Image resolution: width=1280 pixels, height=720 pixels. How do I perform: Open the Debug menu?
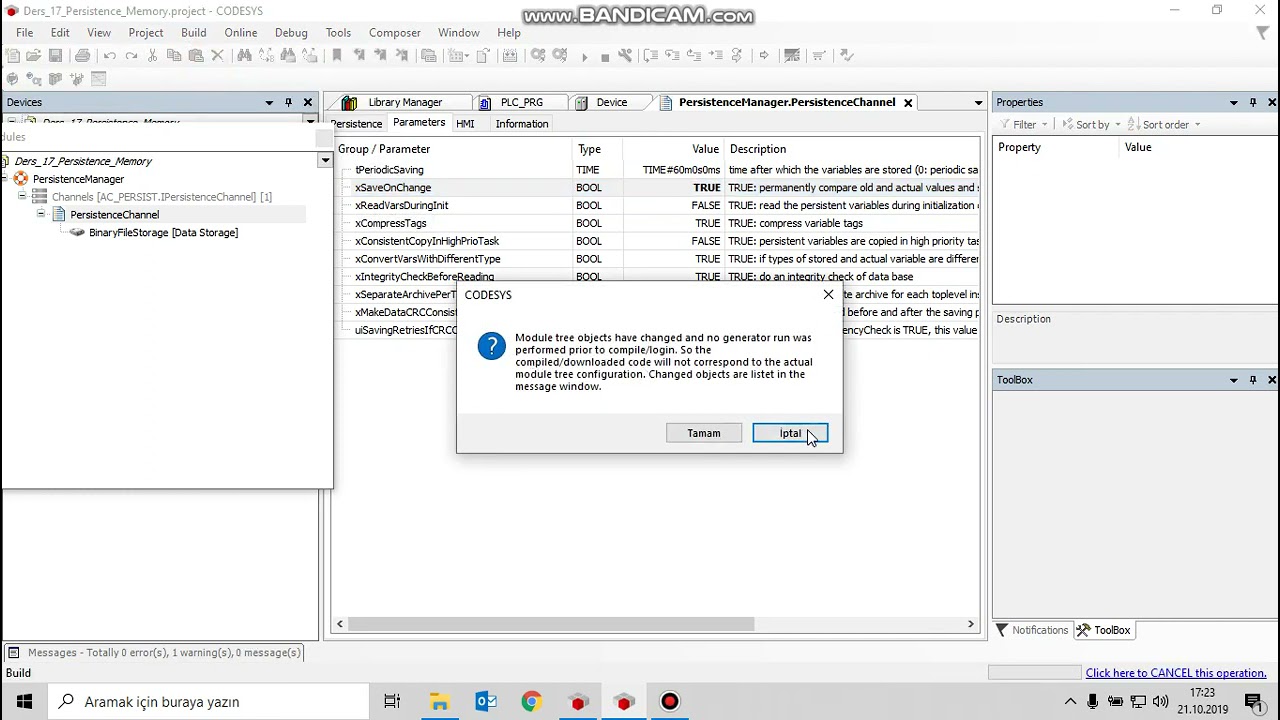tap(291, 33)
